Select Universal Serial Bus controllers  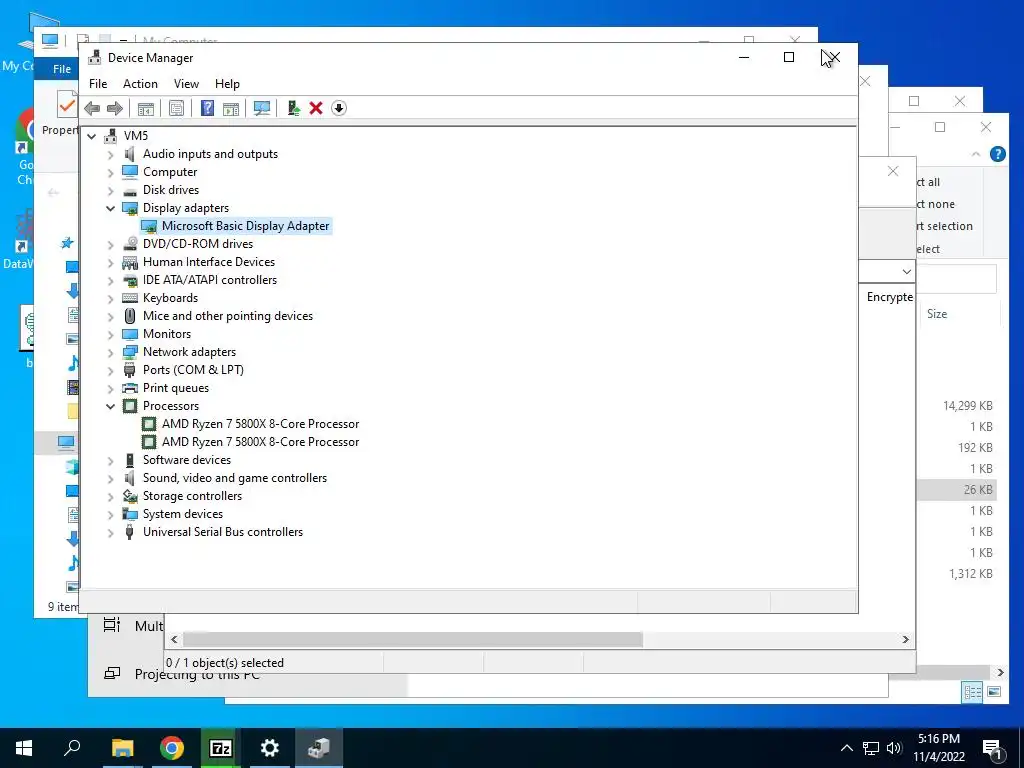(223, 532)
